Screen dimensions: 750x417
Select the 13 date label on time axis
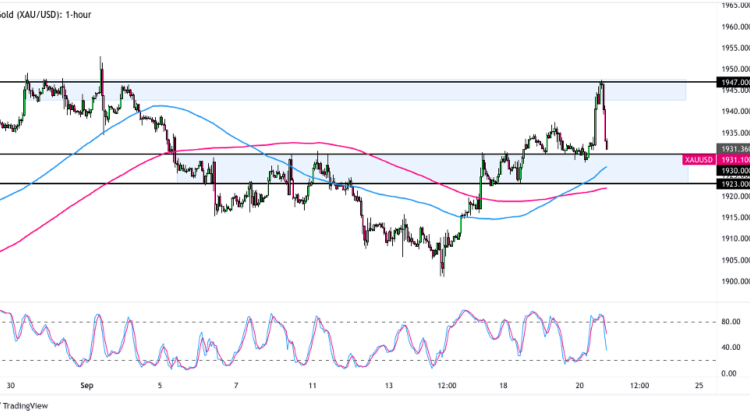388,385
